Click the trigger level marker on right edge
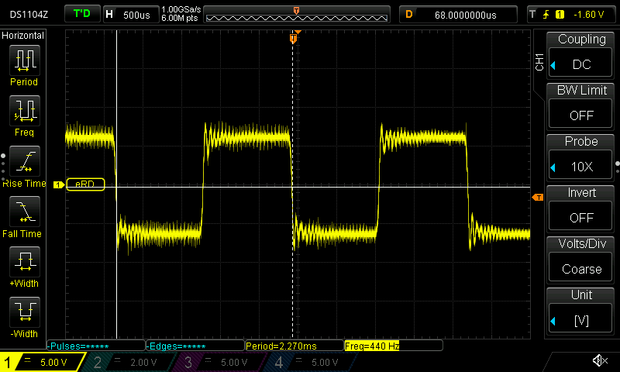 coord(538,197)
